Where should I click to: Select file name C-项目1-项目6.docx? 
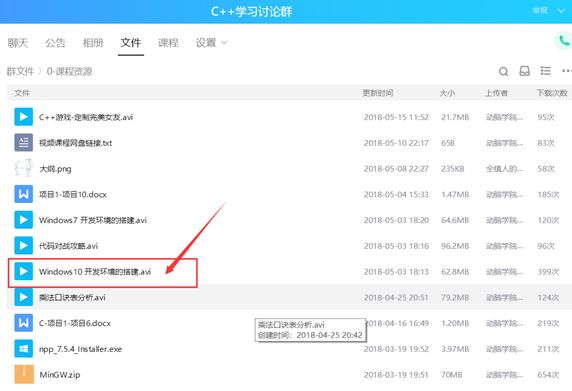(75, 324)
